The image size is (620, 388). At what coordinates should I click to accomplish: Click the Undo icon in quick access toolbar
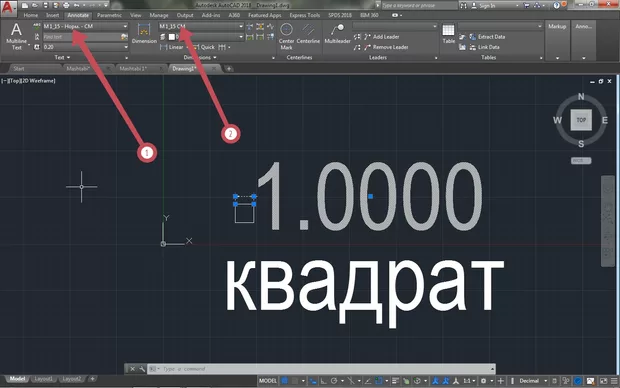click(x=76, y=6)
